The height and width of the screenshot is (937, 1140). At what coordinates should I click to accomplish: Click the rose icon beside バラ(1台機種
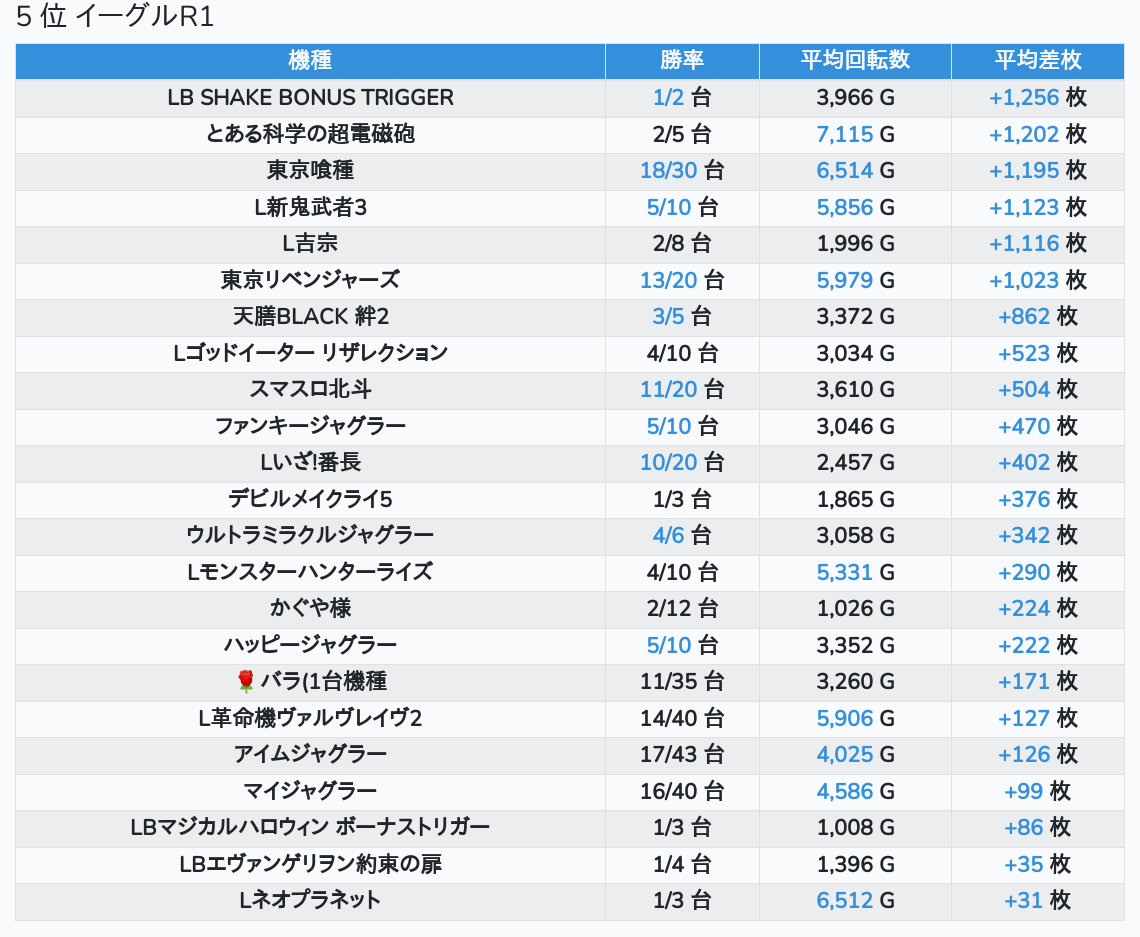(246, 682)
